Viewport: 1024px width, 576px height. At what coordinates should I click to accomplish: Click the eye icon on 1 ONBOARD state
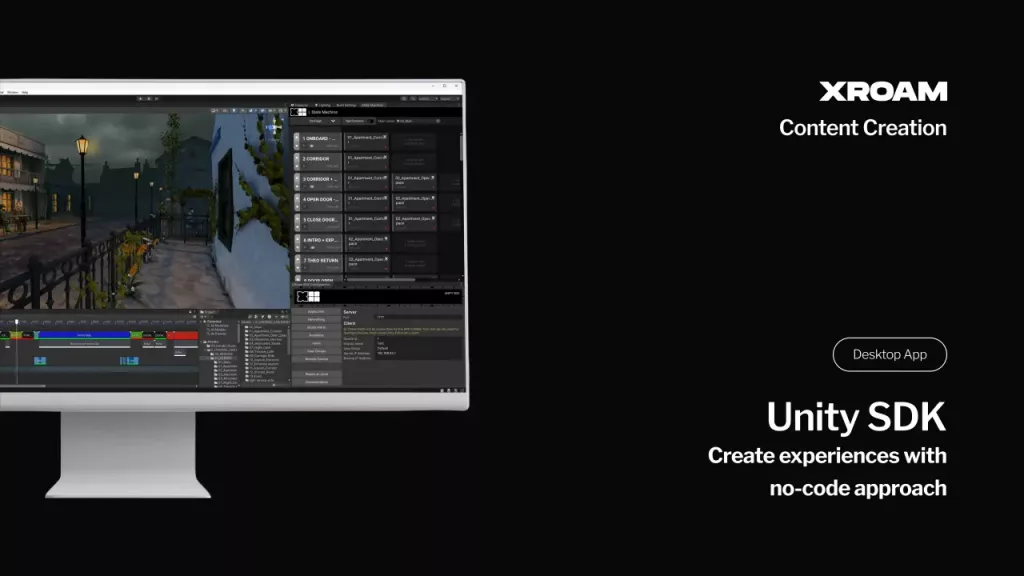coord(310,146)
